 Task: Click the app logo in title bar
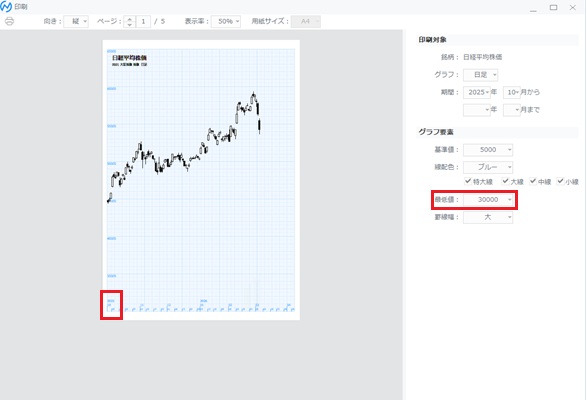click(x=6, y=6)
